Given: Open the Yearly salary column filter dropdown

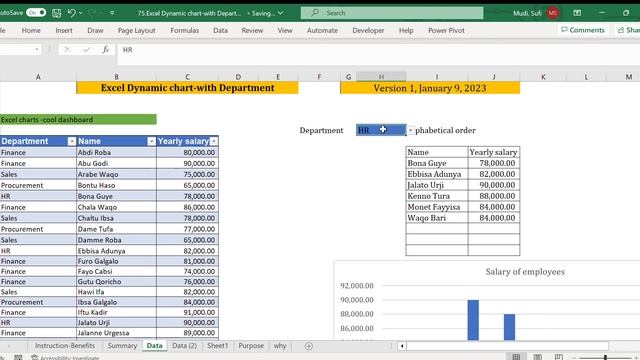Looking at the screenshot, I should [214, 141].
